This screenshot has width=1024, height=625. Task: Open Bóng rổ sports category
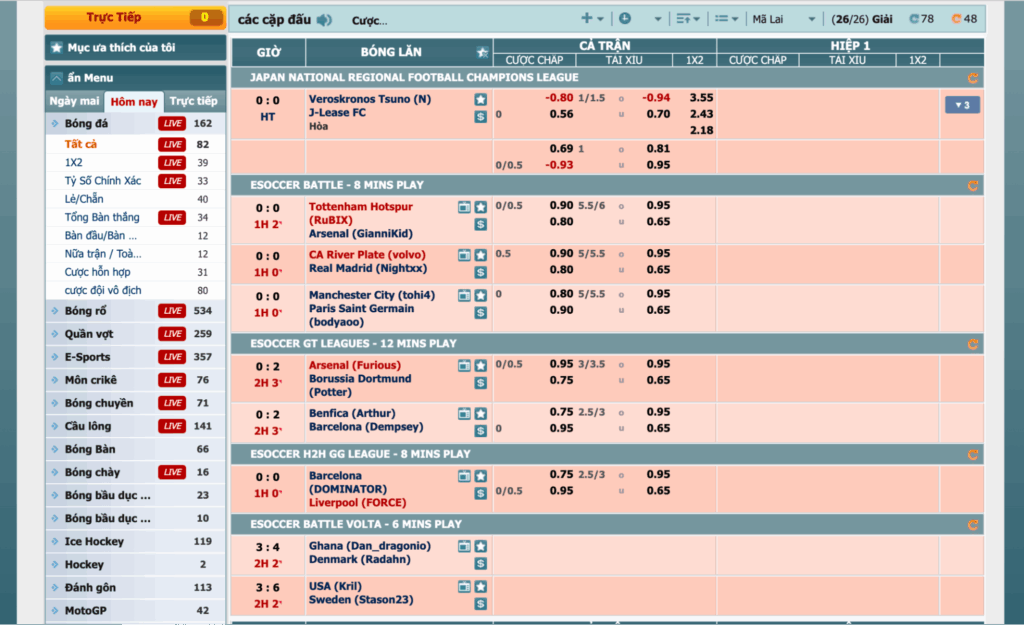pos(86,311)
